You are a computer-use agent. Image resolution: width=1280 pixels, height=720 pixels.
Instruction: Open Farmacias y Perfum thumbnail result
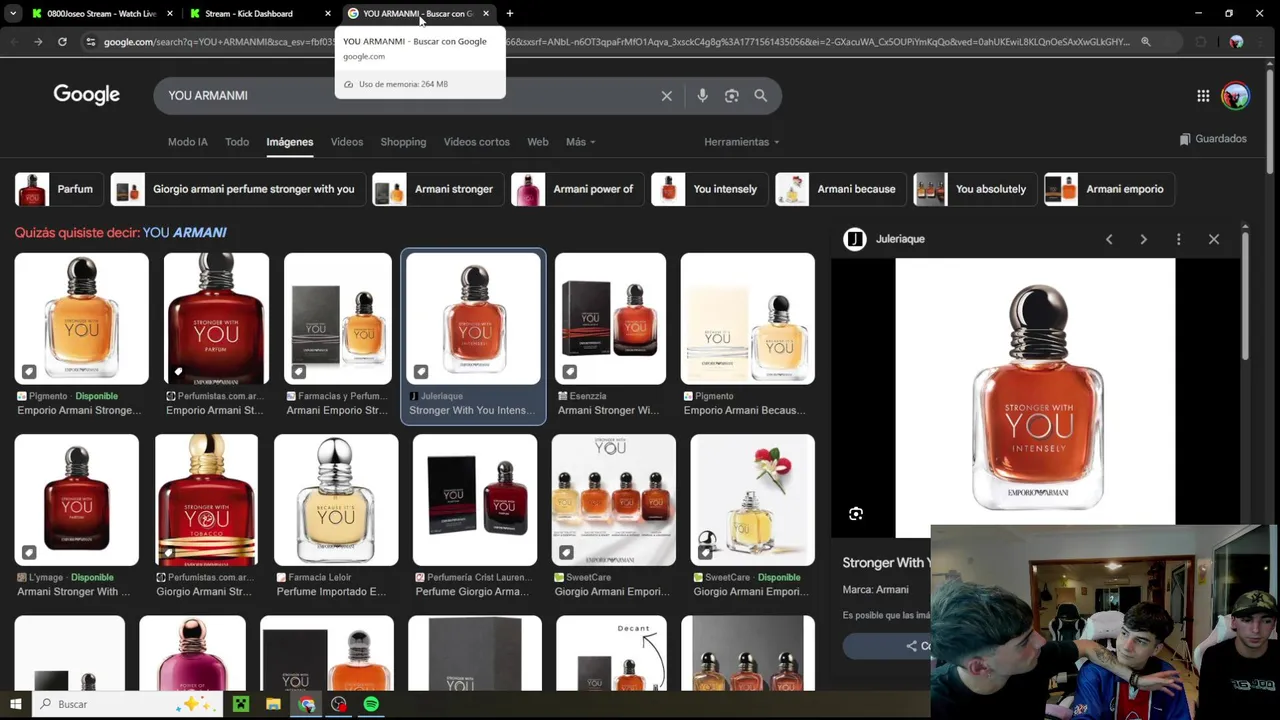338,319
